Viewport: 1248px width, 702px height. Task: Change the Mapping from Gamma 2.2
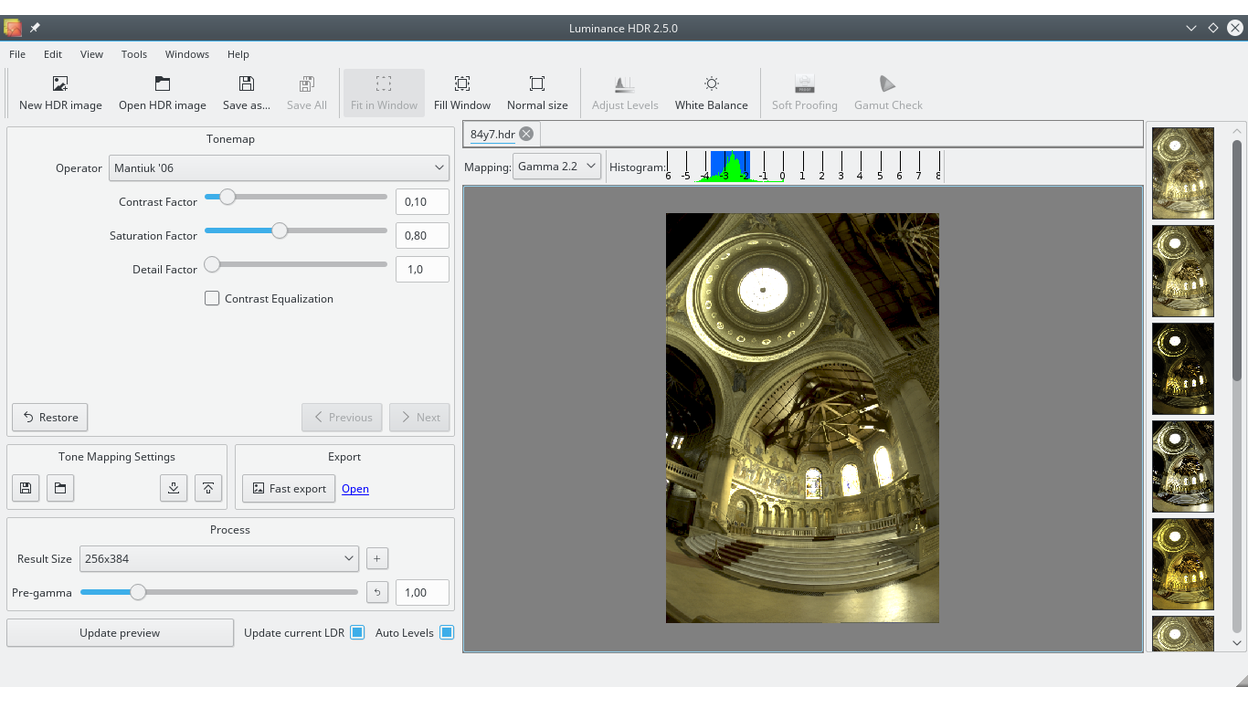click(557, 166)
